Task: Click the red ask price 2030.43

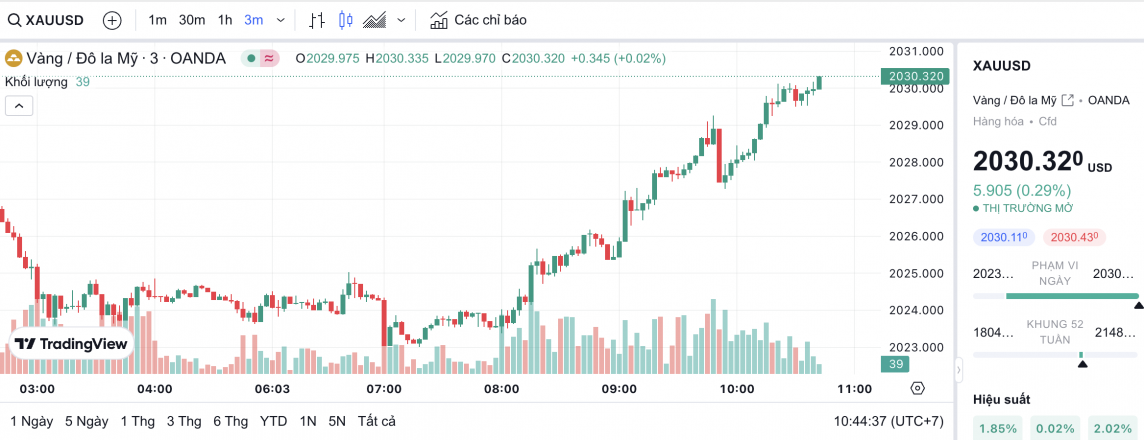Action: point(1071,237)
